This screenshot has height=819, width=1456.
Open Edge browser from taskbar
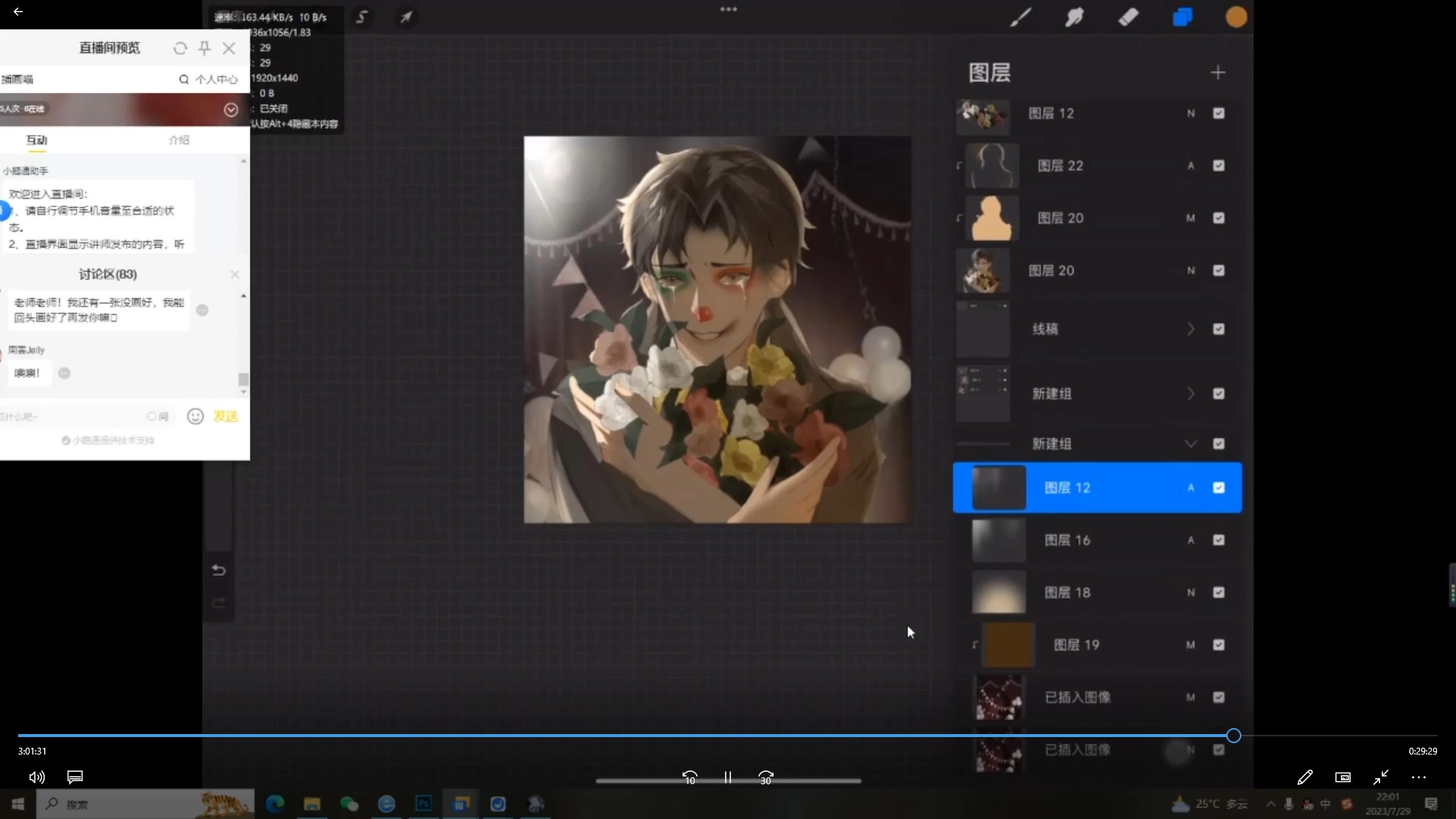(x=275, y=804)
